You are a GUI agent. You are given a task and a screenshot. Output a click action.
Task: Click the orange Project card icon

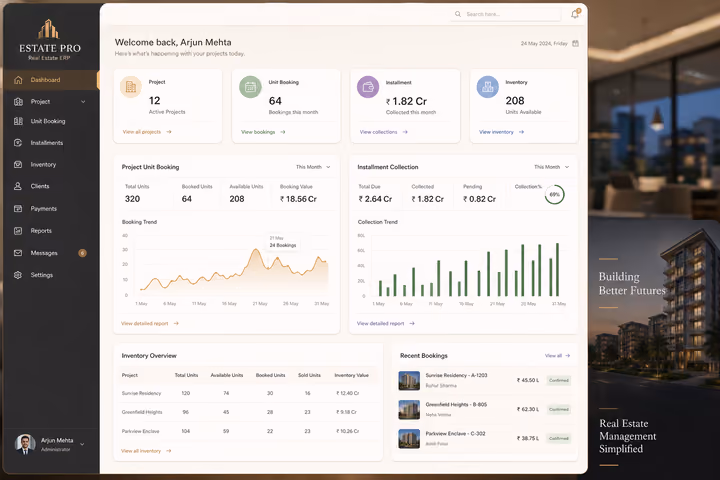(131, 87)
